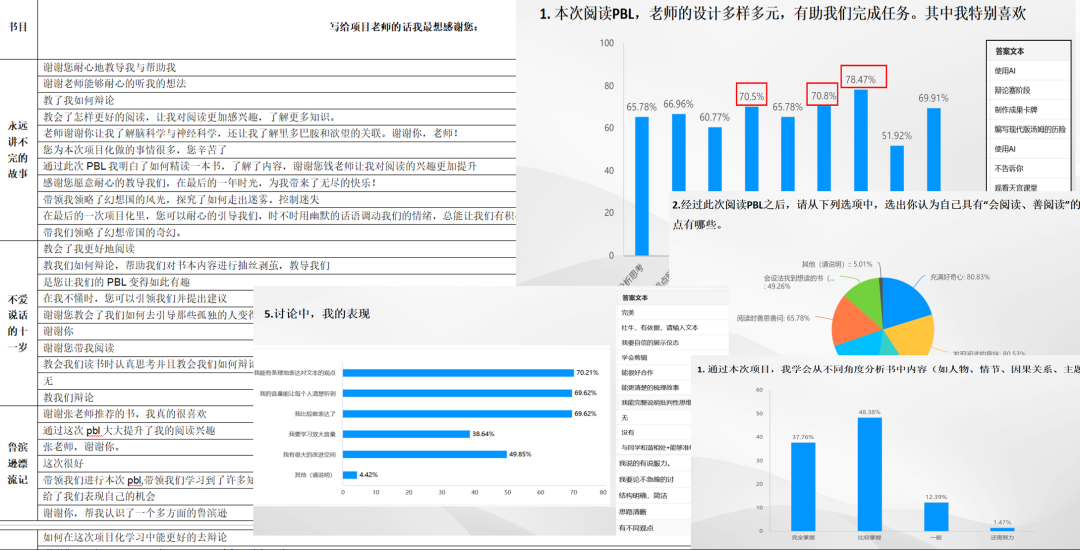Click the "38.64%" value label

click(x=482, y=434)
